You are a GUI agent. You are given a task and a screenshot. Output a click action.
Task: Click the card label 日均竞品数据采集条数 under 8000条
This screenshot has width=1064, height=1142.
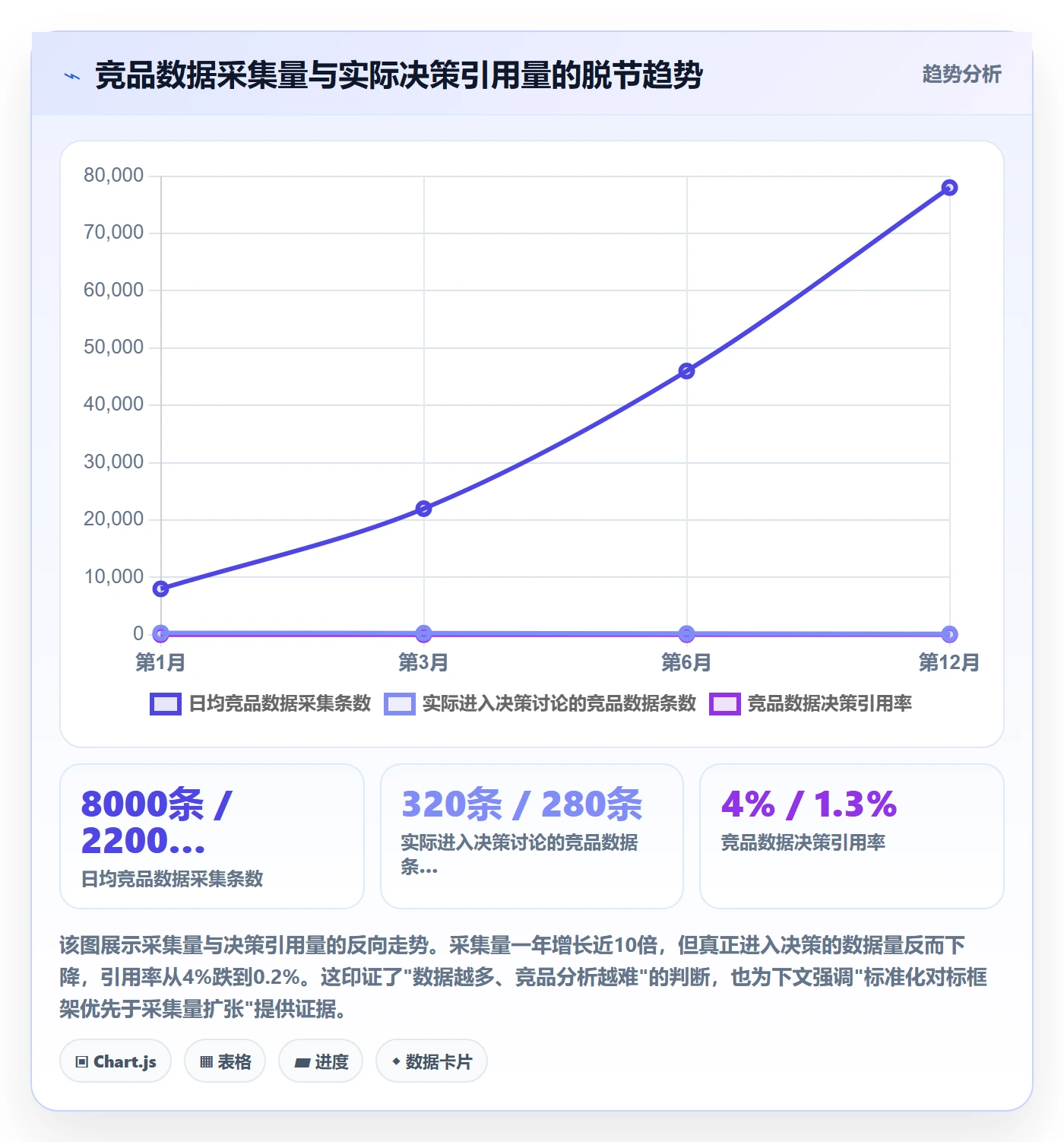173,879
